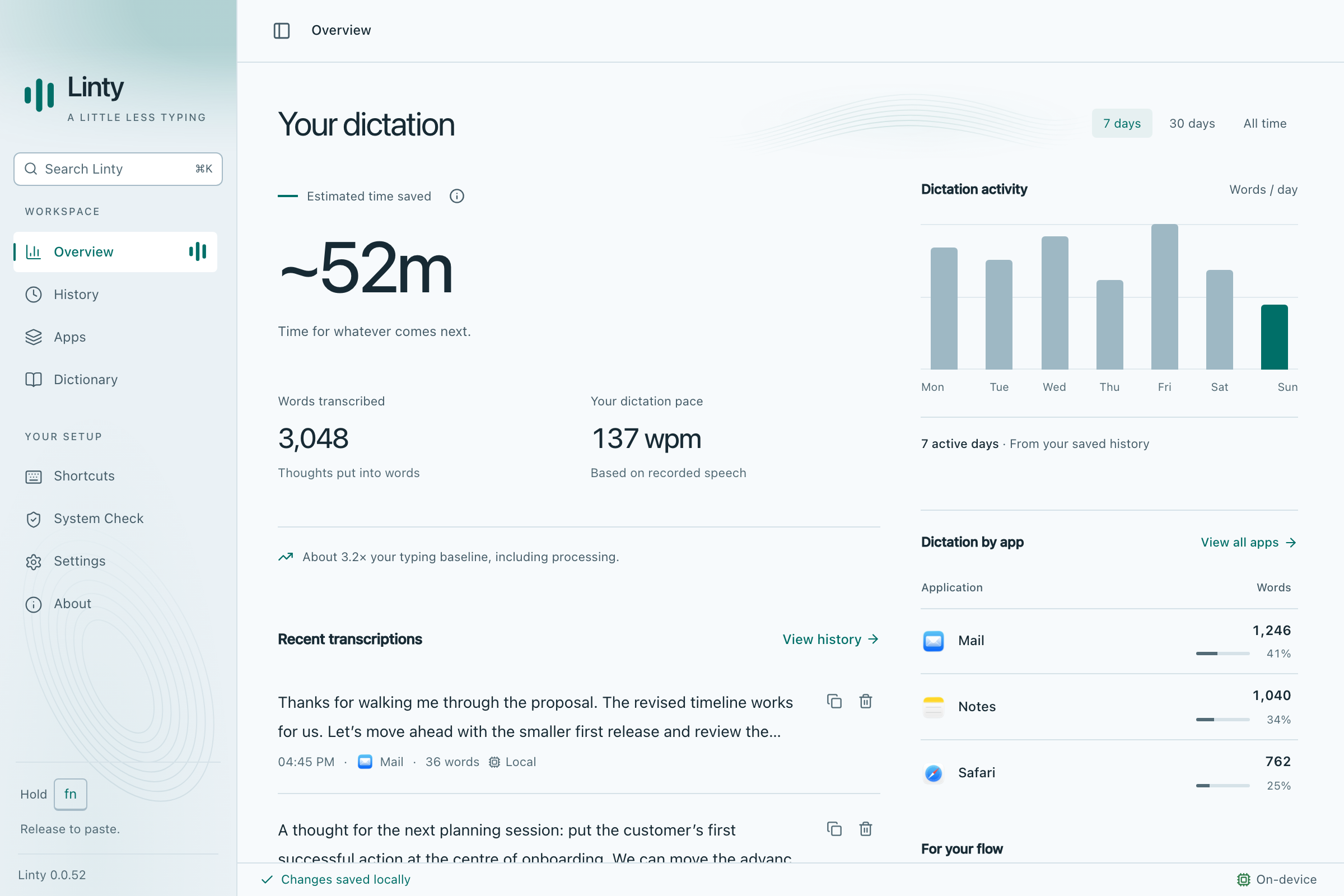
Task: Click the Notes 34% progress bar
Action: point(1222,720)
